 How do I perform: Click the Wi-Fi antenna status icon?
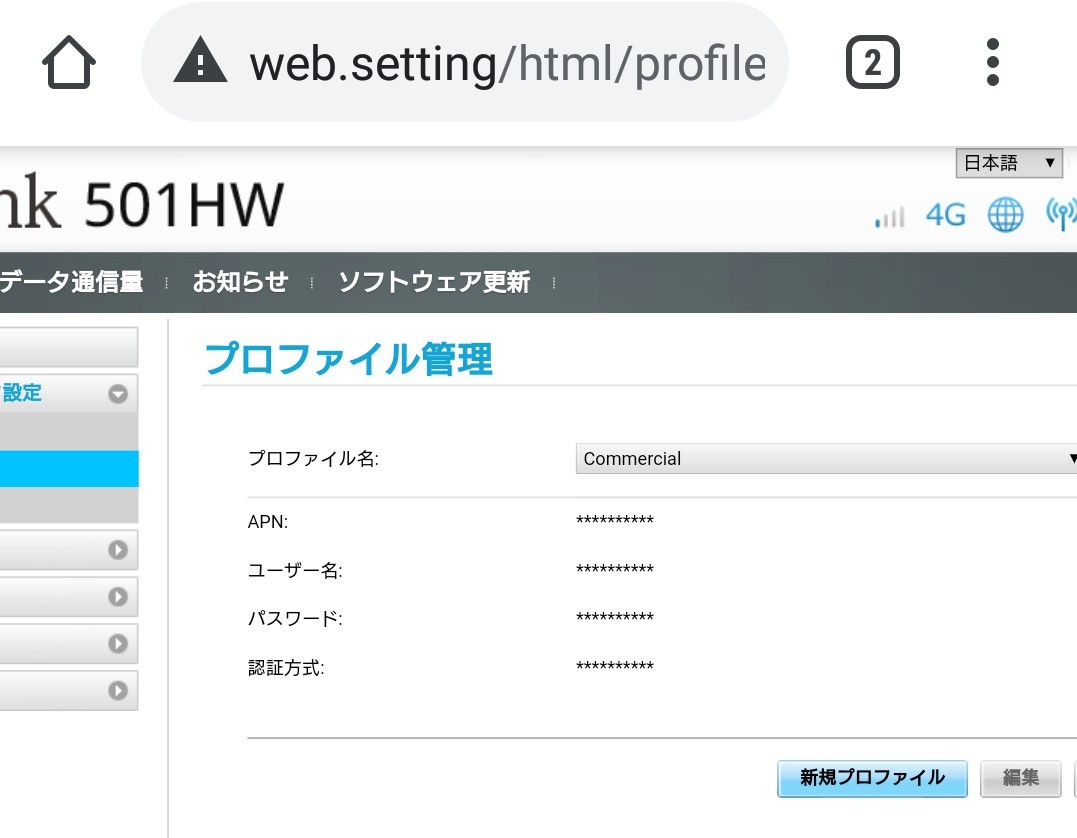(x=1060, y=214)
